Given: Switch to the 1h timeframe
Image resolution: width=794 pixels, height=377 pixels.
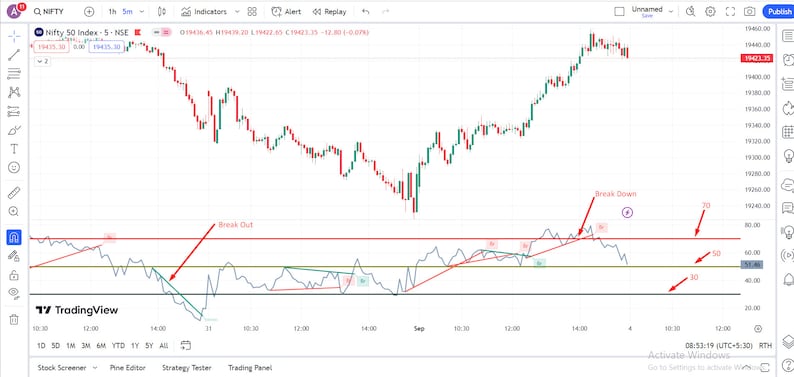Looking at the screenshot, I should [112, 11].
